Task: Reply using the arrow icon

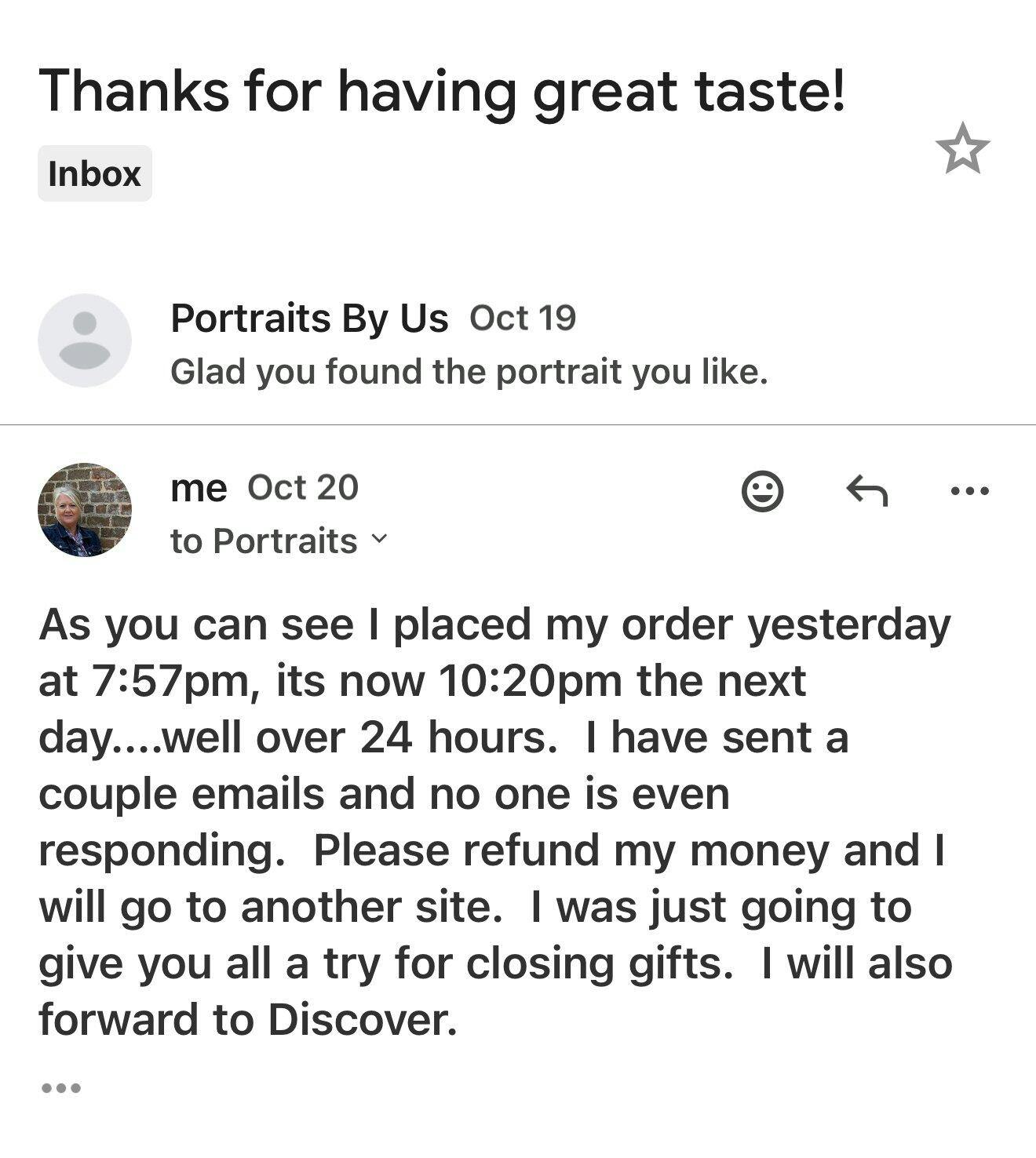Action: [866, 492]
